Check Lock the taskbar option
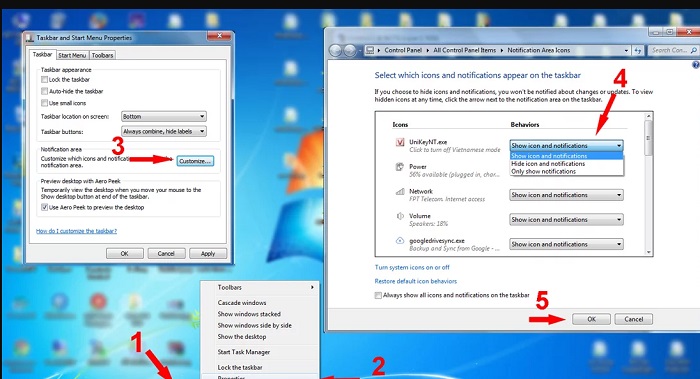The width and height of the screenshot is (700, 379). [x=44, y=79]
